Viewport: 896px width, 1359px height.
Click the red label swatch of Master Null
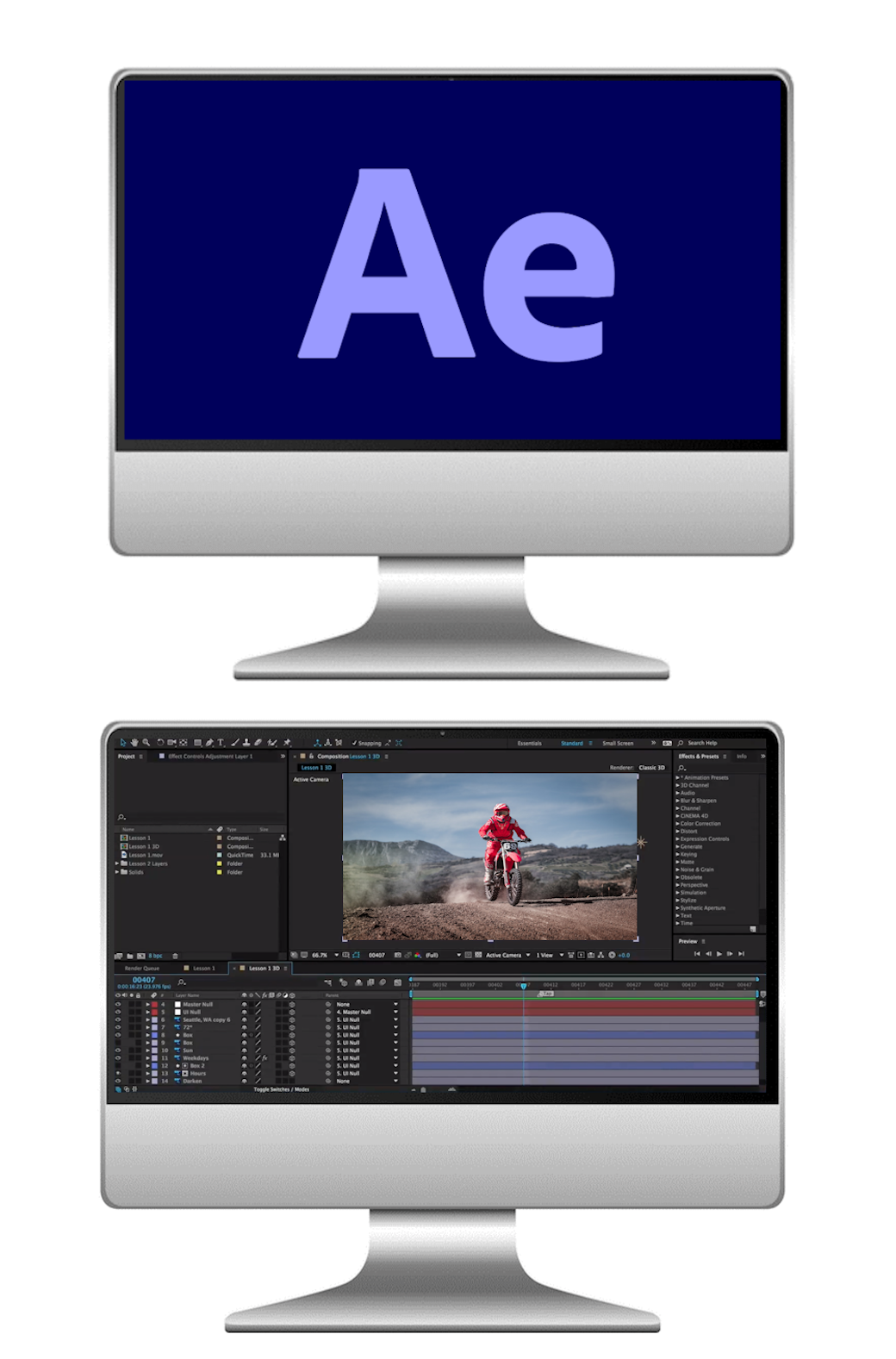click(x=154, y=1004)
